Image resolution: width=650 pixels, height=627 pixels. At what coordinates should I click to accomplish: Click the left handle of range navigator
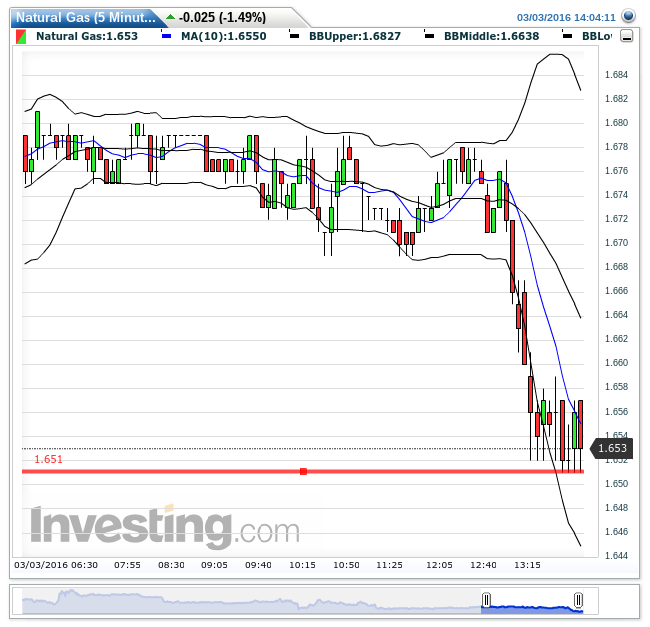(x=486, y=600)
